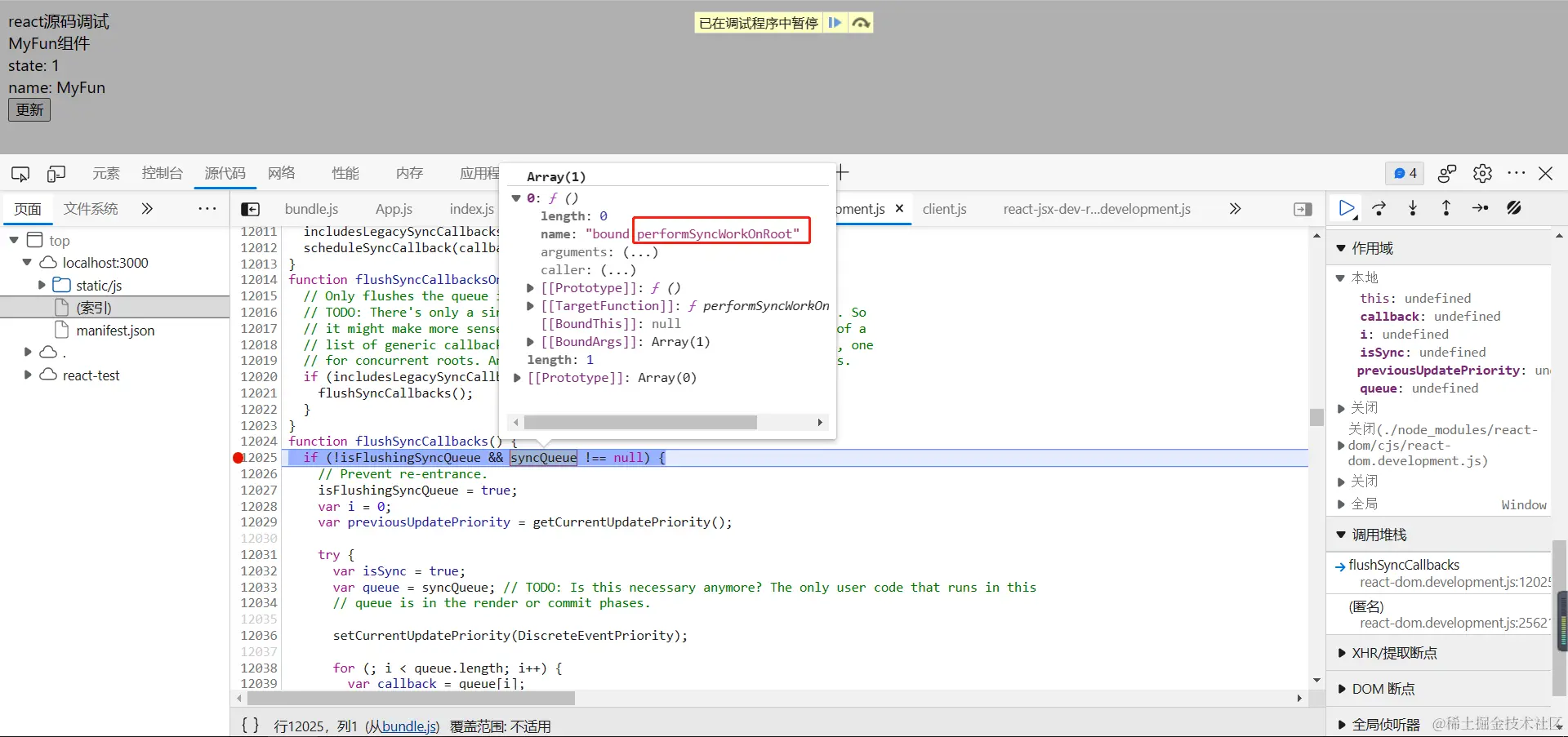This screenshot has height=737, width=1568.
Task: Click pretty print braces icon
Action: click(251, 726)
